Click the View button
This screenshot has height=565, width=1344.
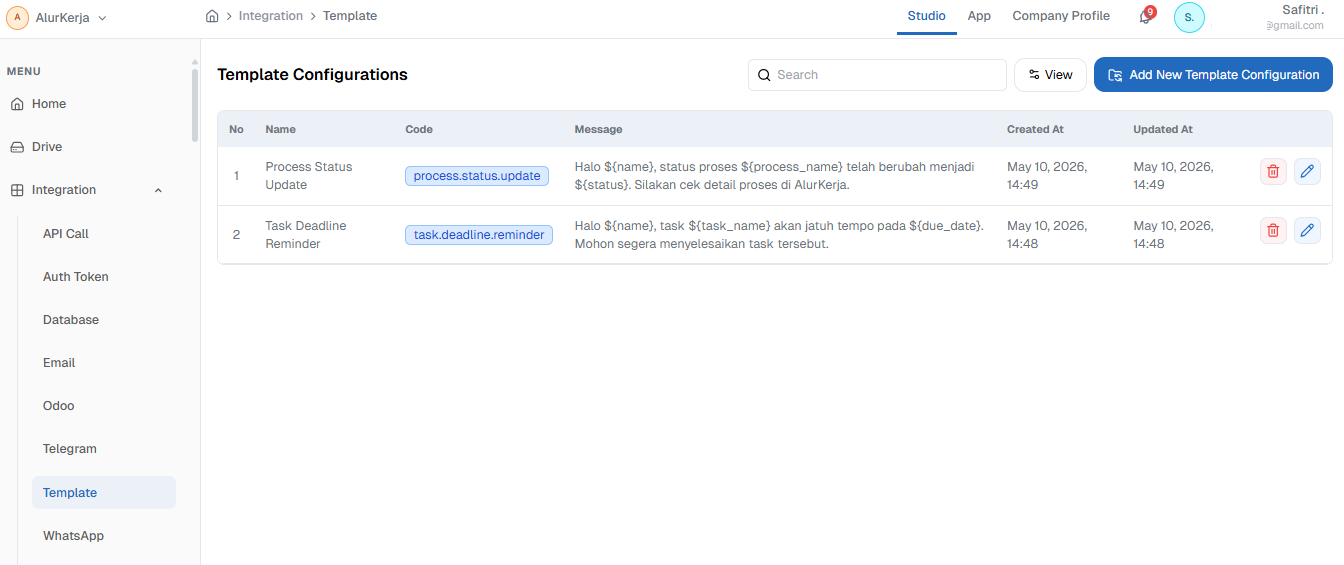pos(1050,75)
